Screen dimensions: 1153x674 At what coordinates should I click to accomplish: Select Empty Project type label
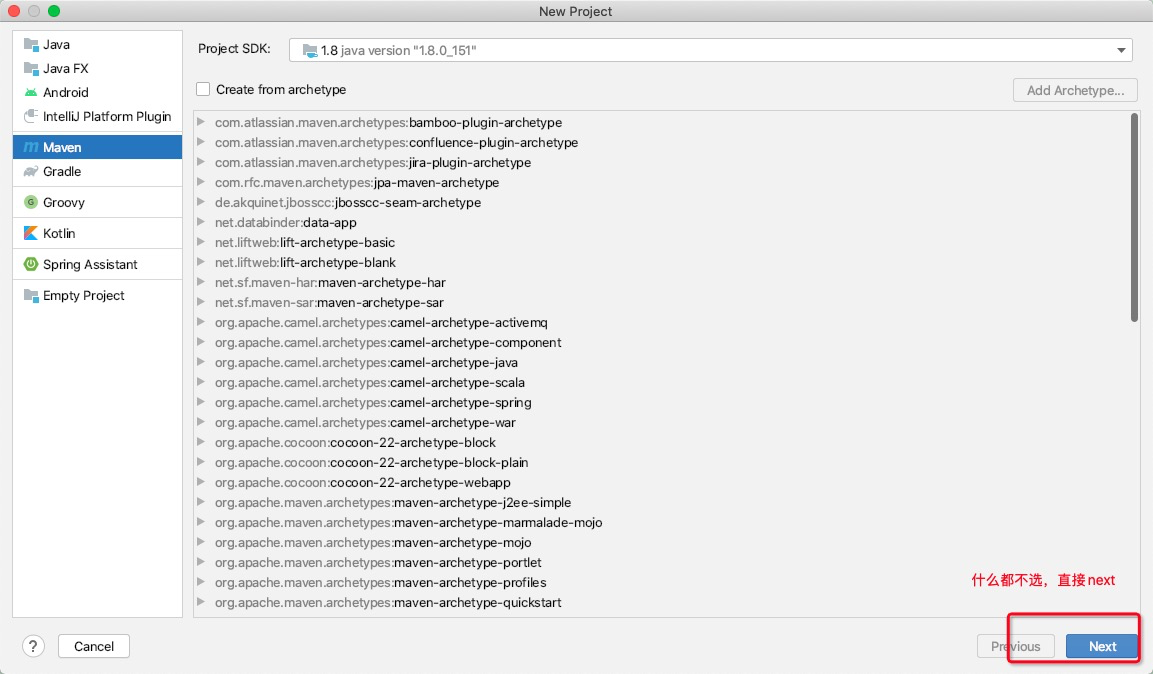(84, 295)
